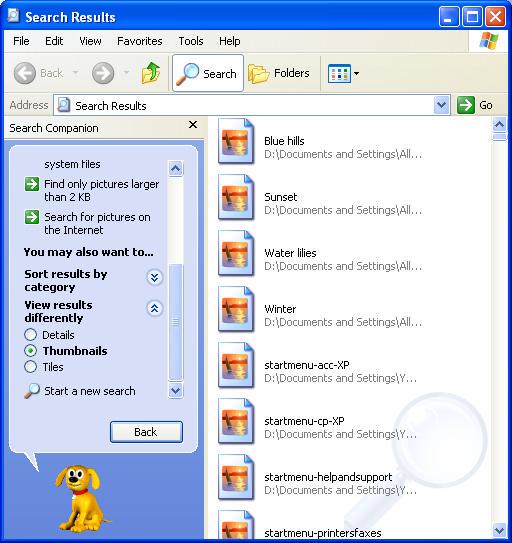Select the Water lilies image icon
The image size is (512, 543).
(x=236, y=253)
